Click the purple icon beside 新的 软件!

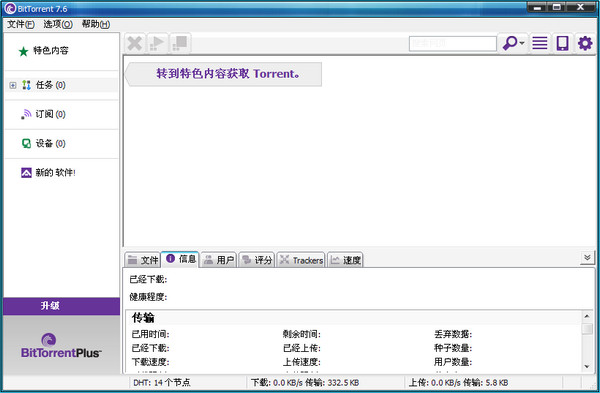[x=26, y=173]
